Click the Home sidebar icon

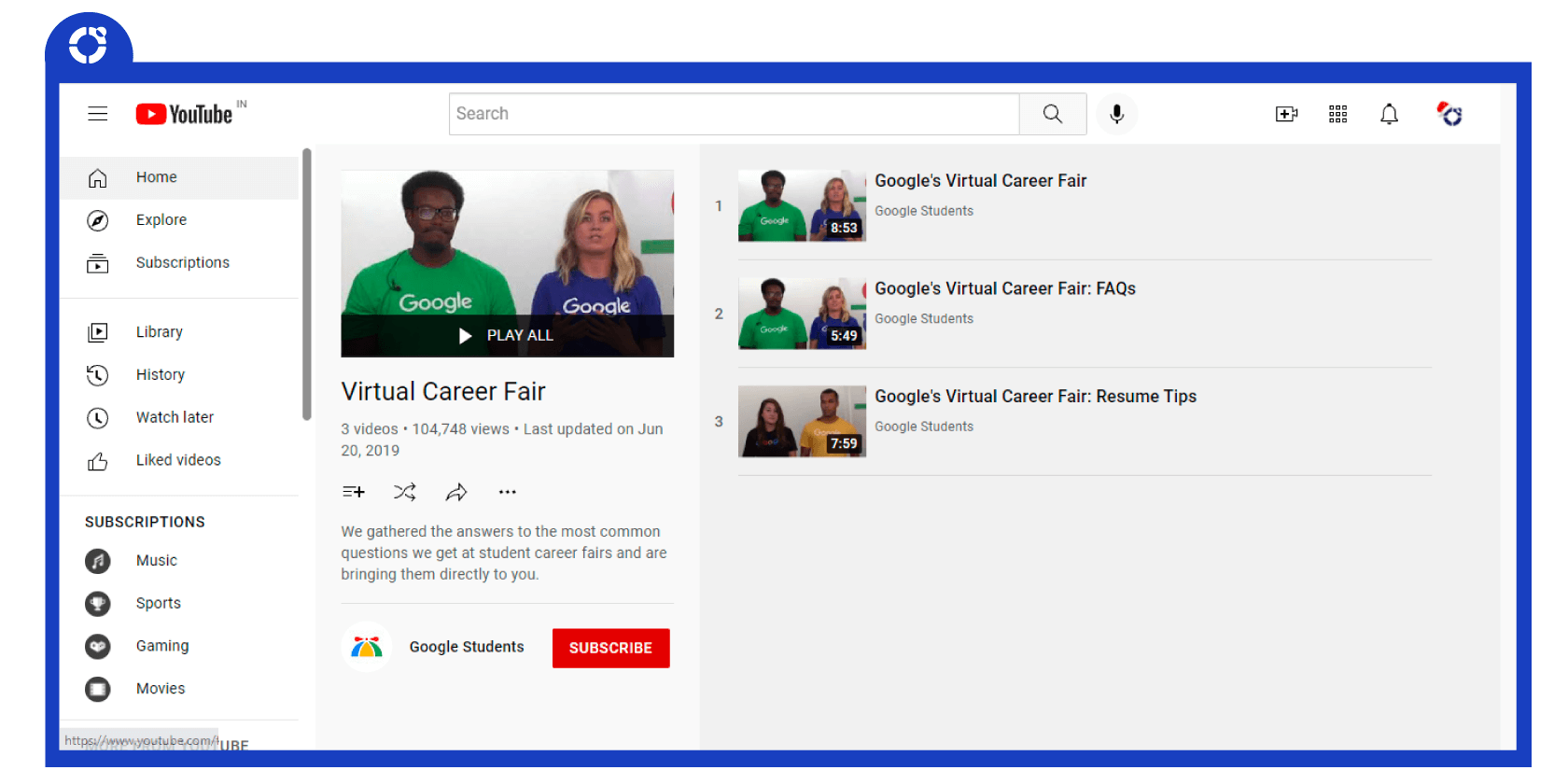(98, 178)
